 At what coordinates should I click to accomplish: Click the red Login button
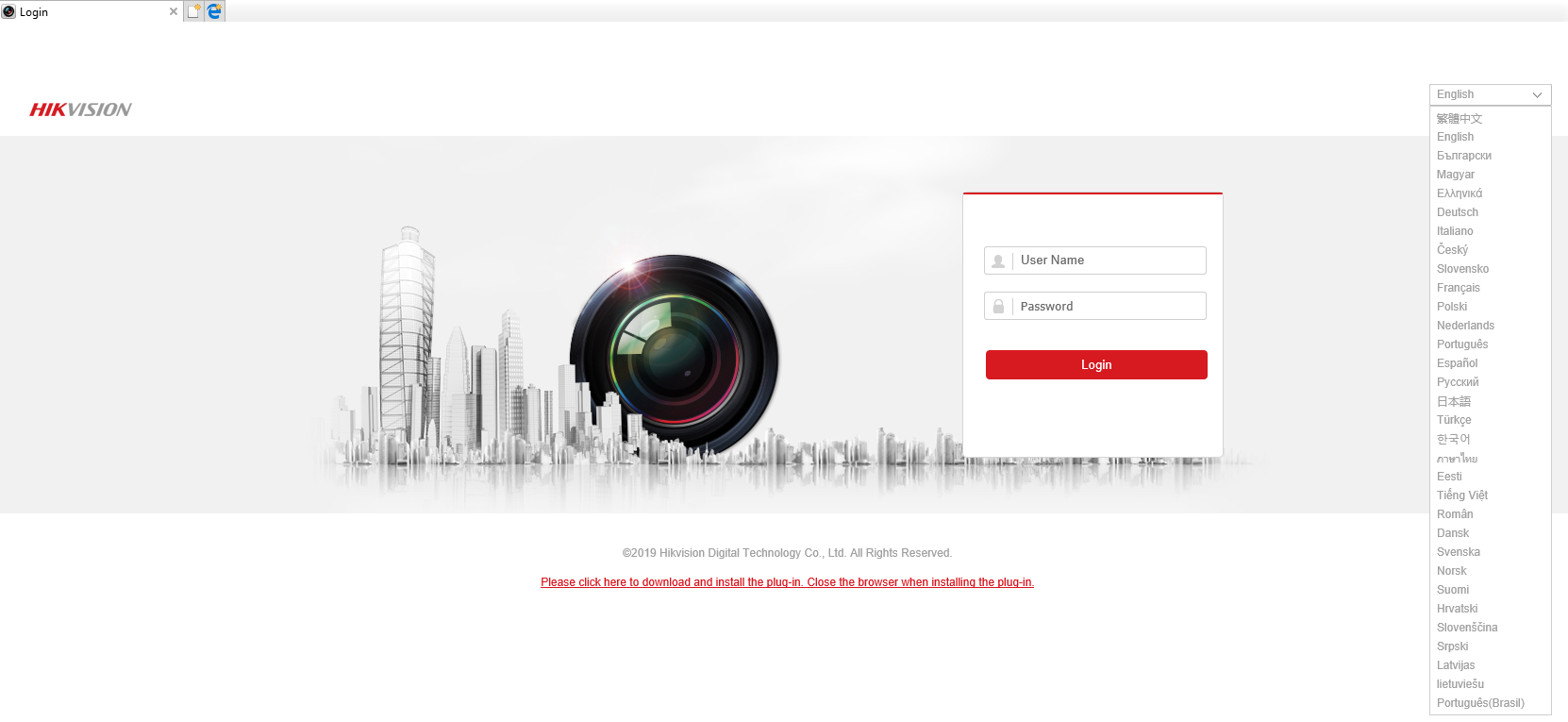click(x=1096, y=364)
